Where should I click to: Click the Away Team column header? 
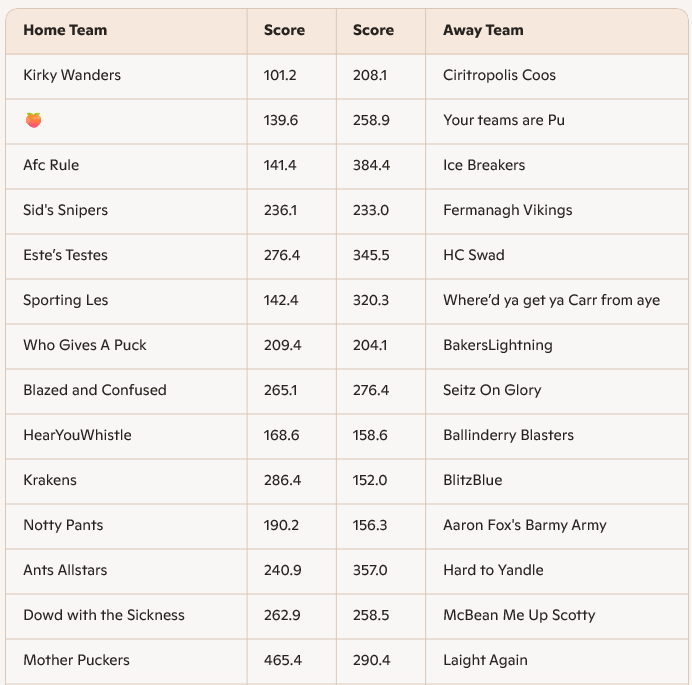coord(483,30)
